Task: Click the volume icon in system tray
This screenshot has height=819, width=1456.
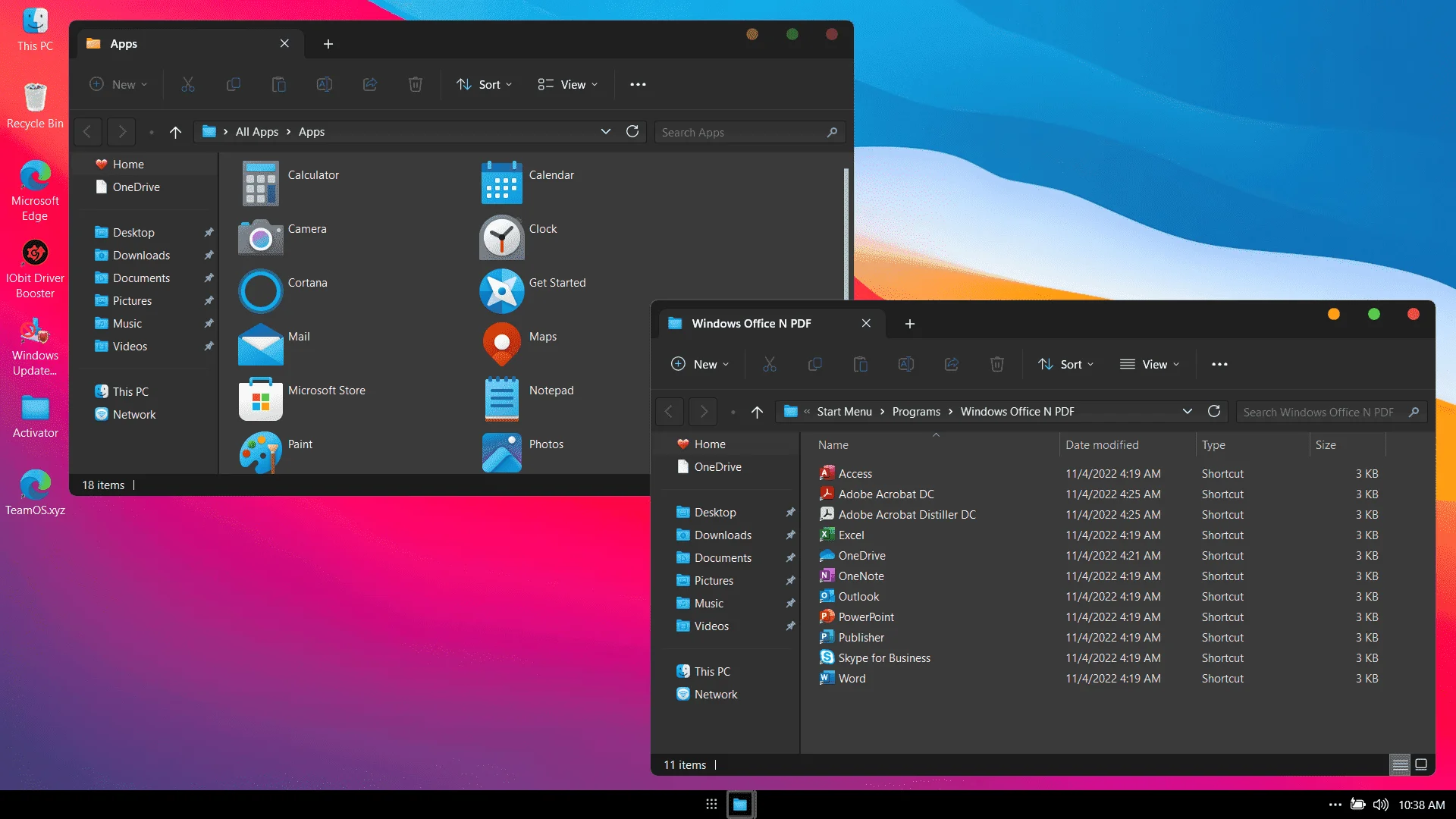Action: [x=1381, y=805]
